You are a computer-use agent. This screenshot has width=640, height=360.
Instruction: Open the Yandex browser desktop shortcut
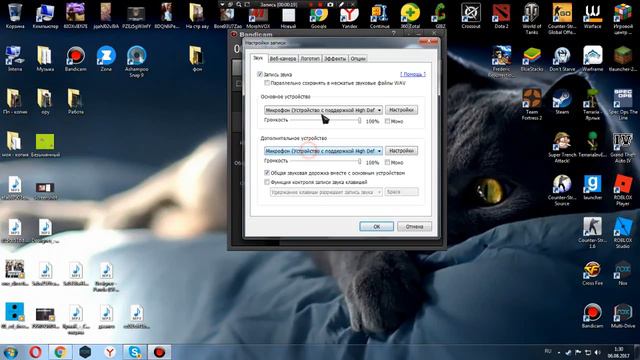[x=349, y=16]
